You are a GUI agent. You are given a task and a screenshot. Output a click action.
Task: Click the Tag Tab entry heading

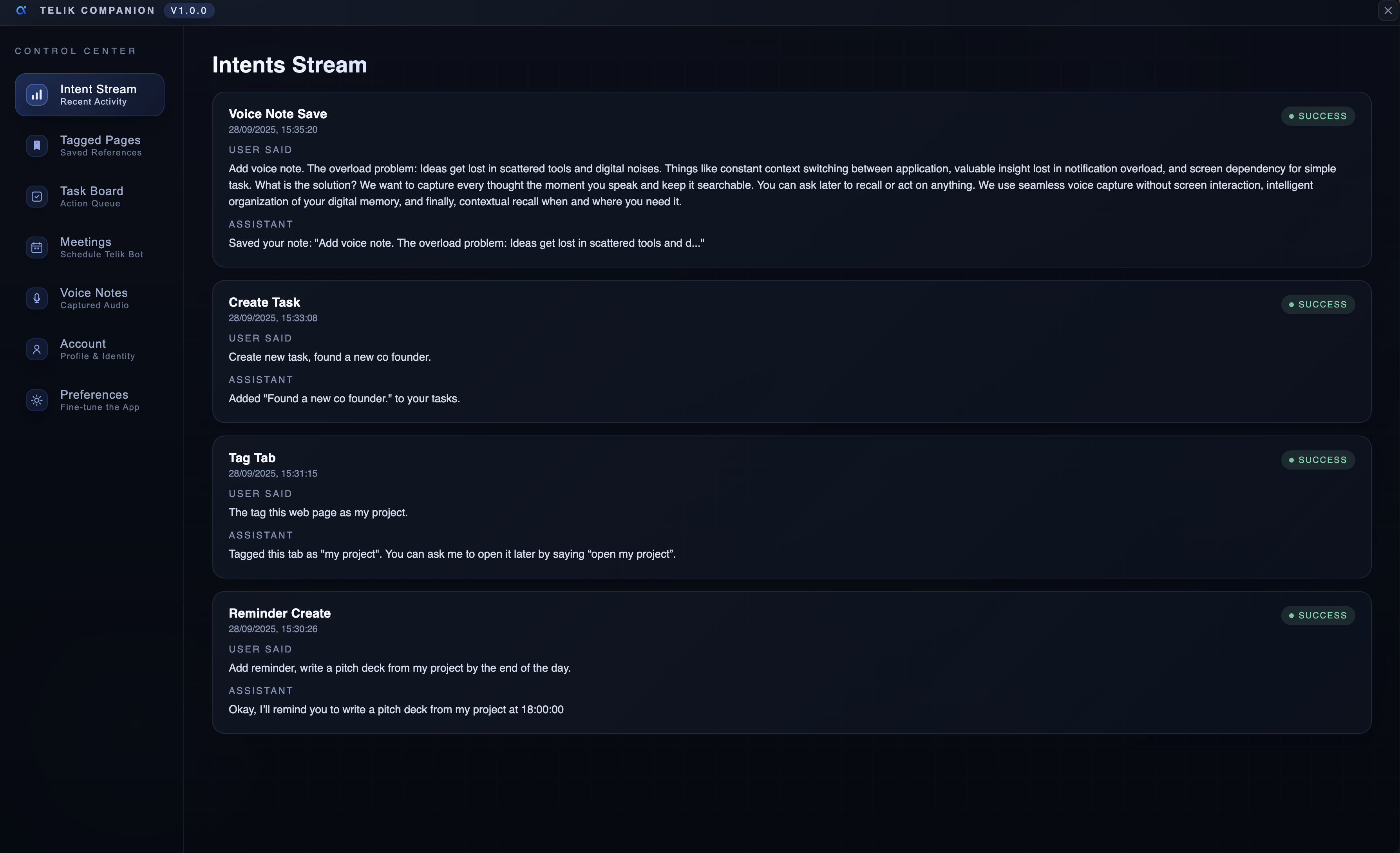pyautogui.click(x=252, y=458)
